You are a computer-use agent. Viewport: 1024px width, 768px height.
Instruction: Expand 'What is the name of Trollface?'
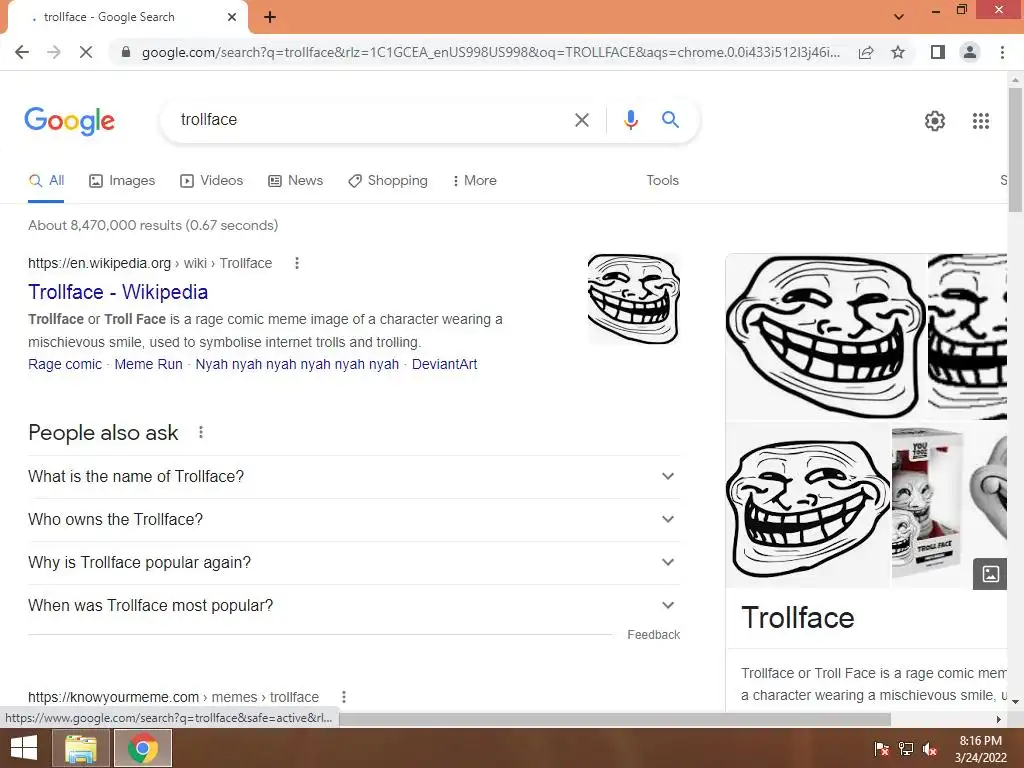[x=354, y=477]
